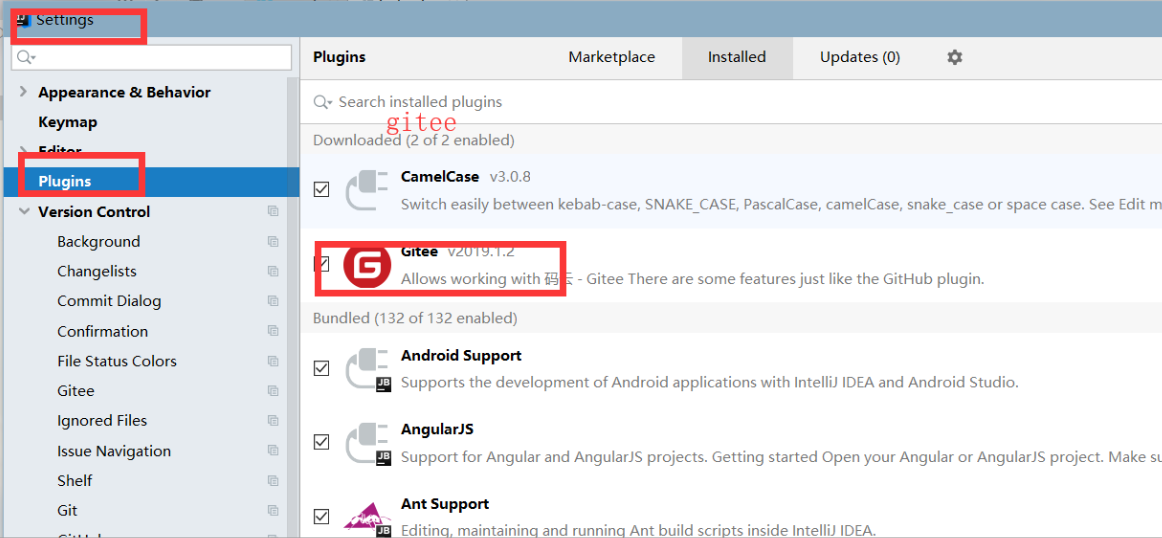
Task: Click the magnifier in installed plugins search
Action: (x=322, y=102)
